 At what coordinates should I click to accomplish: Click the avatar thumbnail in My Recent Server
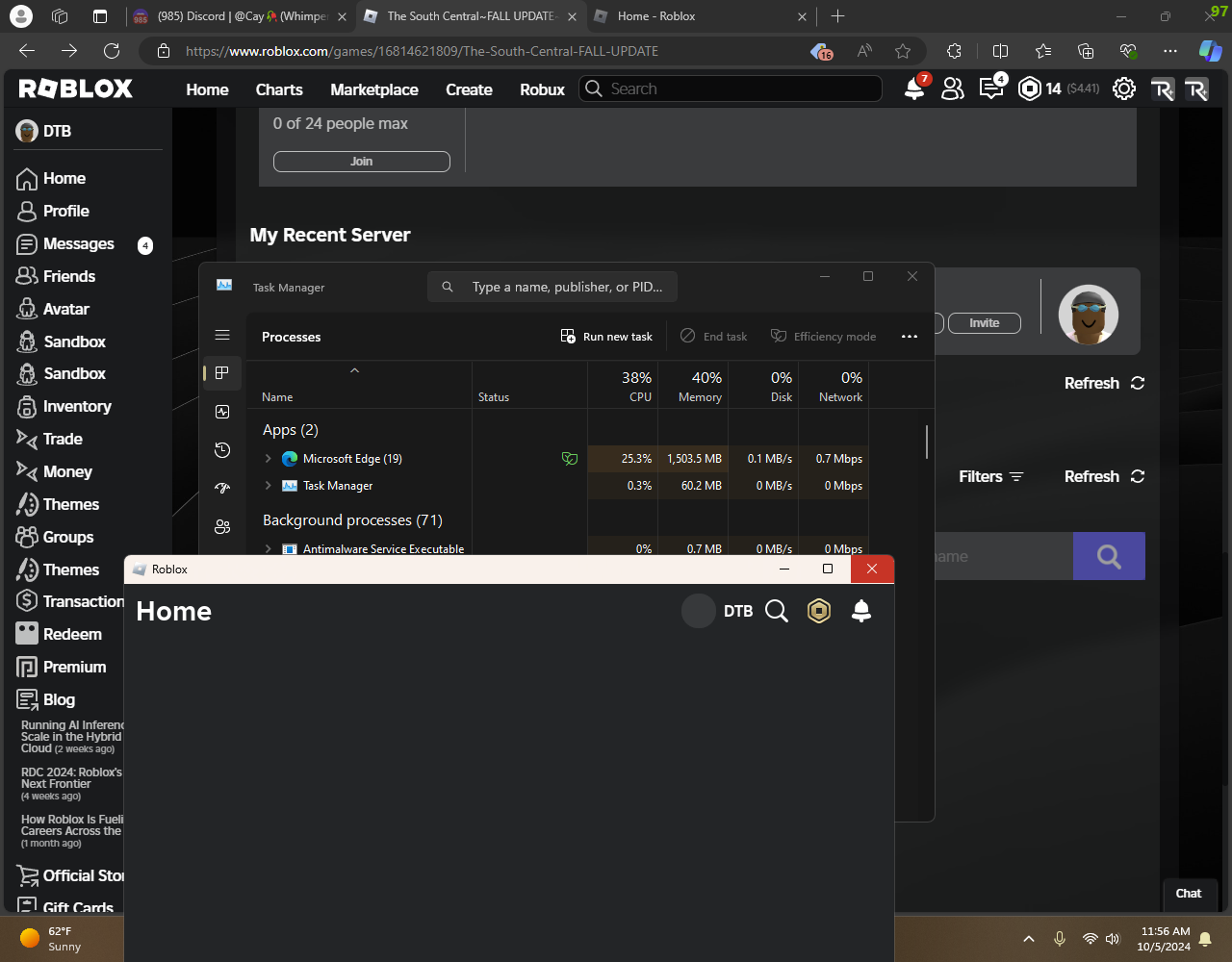tap(1089, 315)
